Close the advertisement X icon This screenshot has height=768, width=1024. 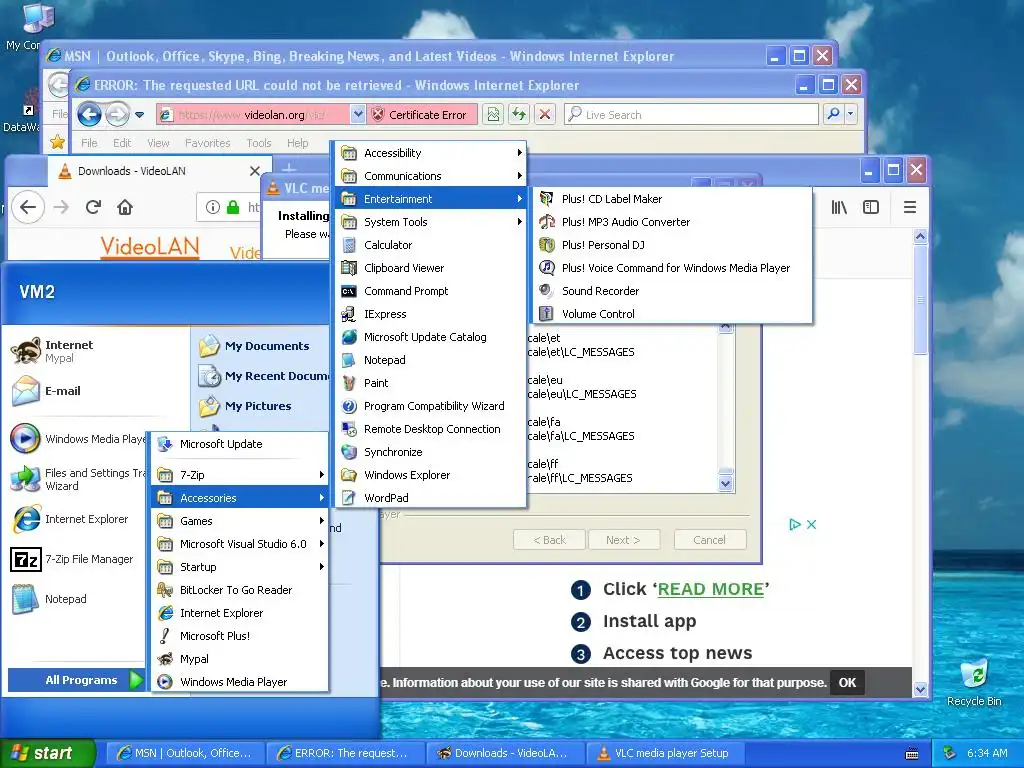(x=811, y=524)
